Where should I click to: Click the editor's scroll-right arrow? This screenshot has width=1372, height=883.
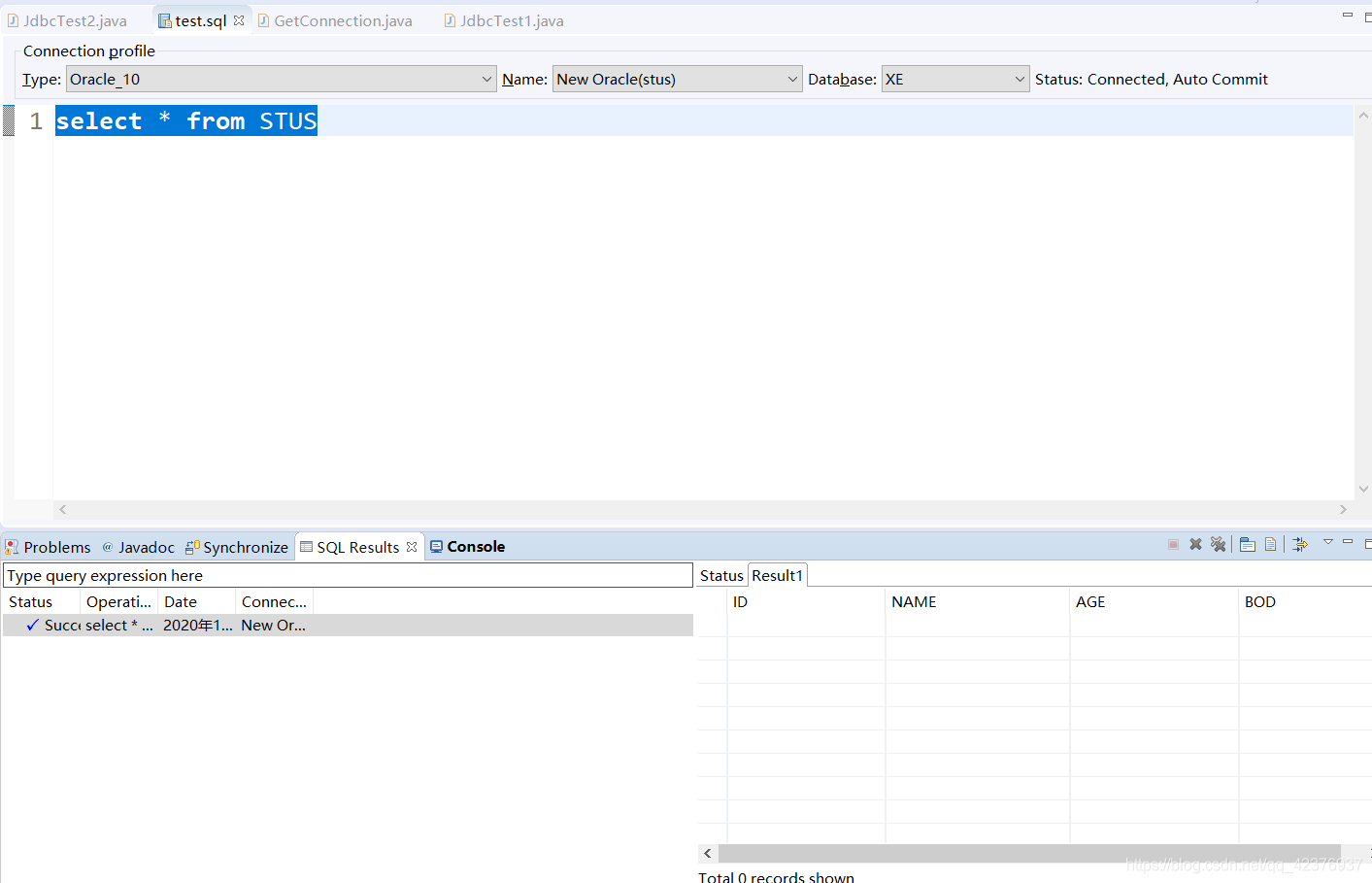tap(1344, 509)
